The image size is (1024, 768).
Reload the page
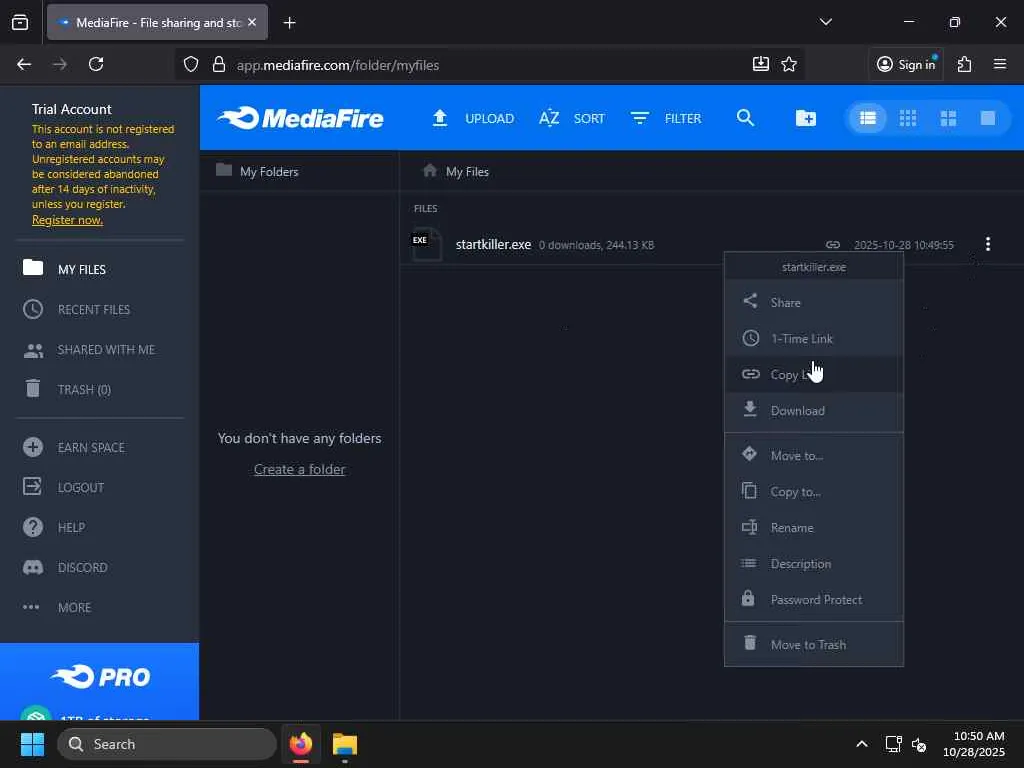pos(96,64)
